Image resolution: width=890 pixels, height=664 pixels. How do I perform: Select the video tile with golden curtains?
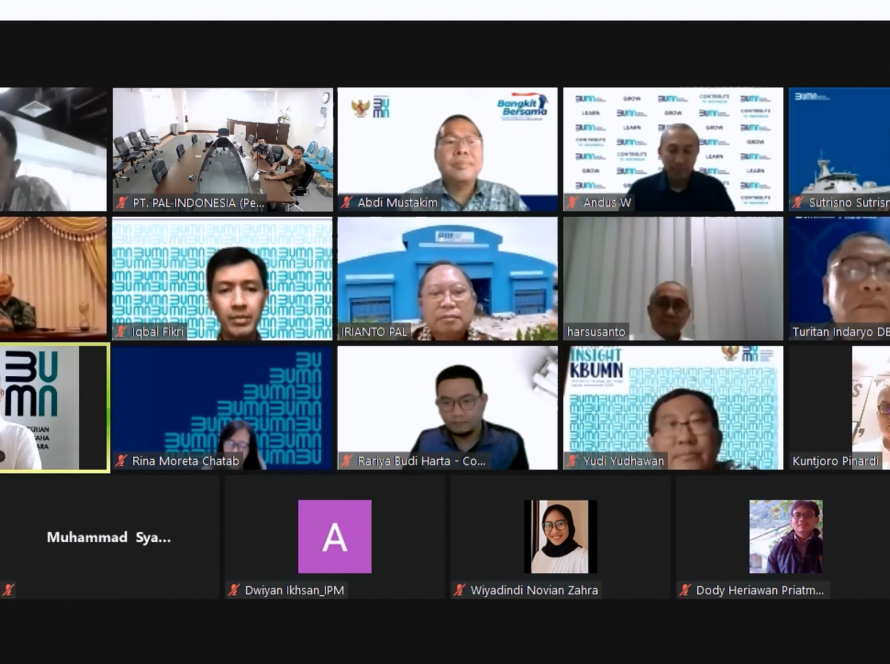point(53,279)
